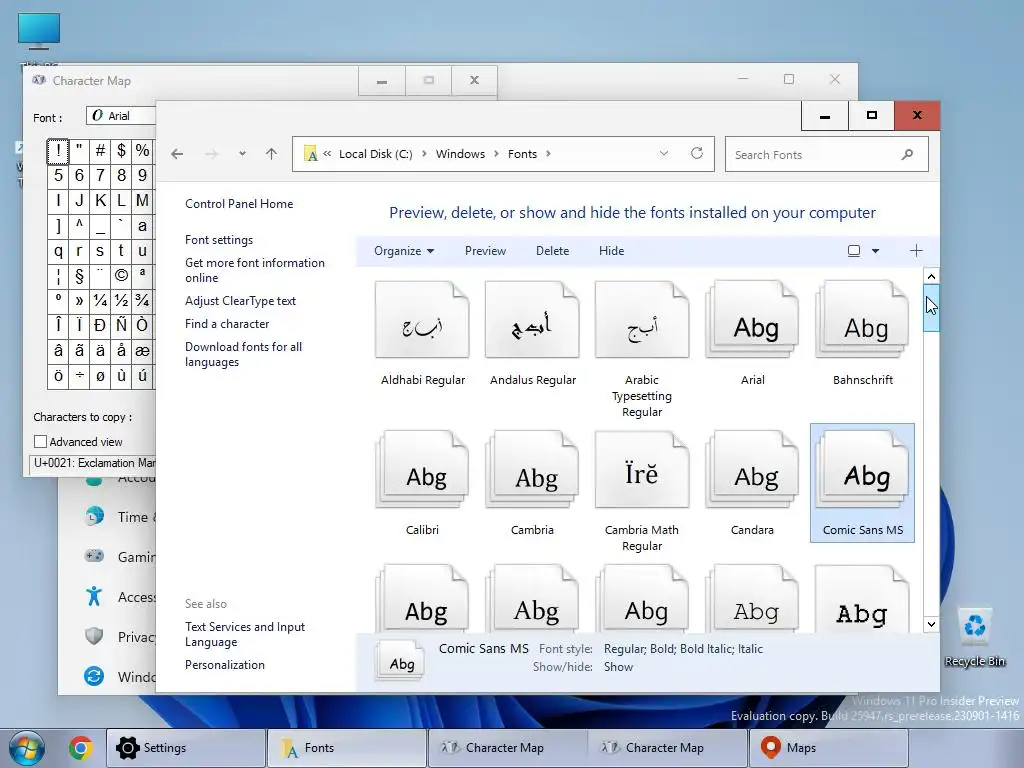This screenshot has height=768, width=1024.
Task: Click the font list scrollbar thumb
Action: point(931,308)
